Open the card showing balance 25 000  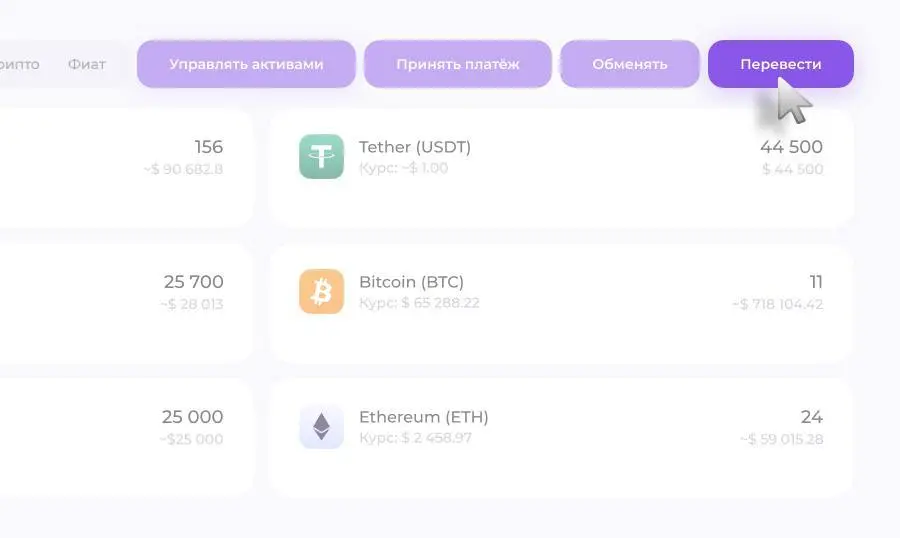(126, 438)
